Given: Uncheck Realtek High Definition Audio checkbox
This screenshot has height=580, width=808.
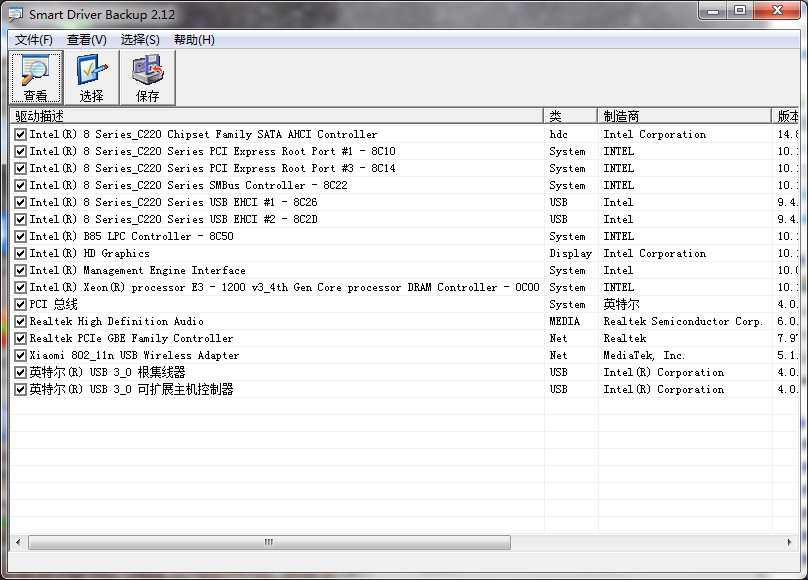Looking at the screenshot, I should click(x=20, y=321).
